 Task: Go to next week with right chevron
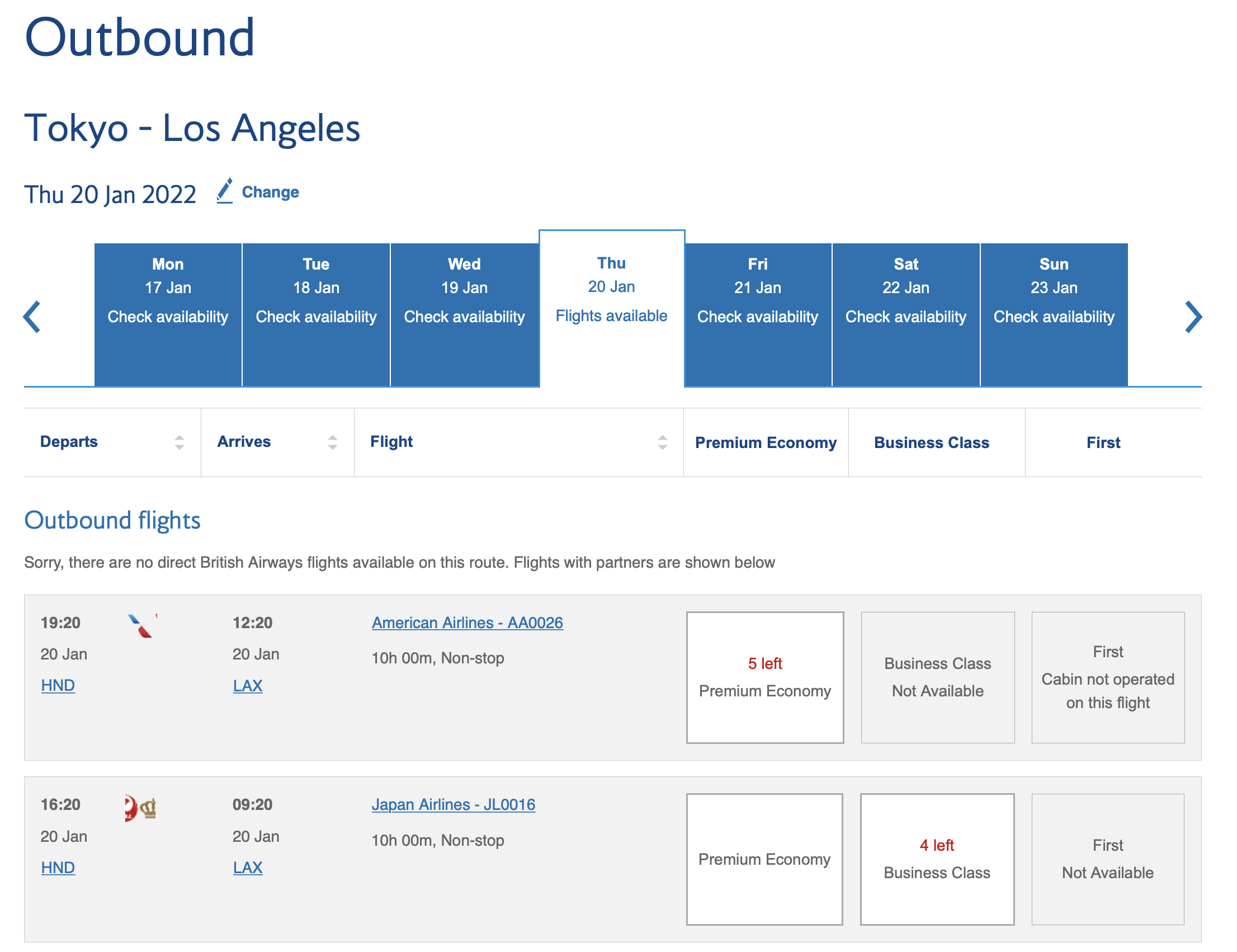(x=1193, y=317)
